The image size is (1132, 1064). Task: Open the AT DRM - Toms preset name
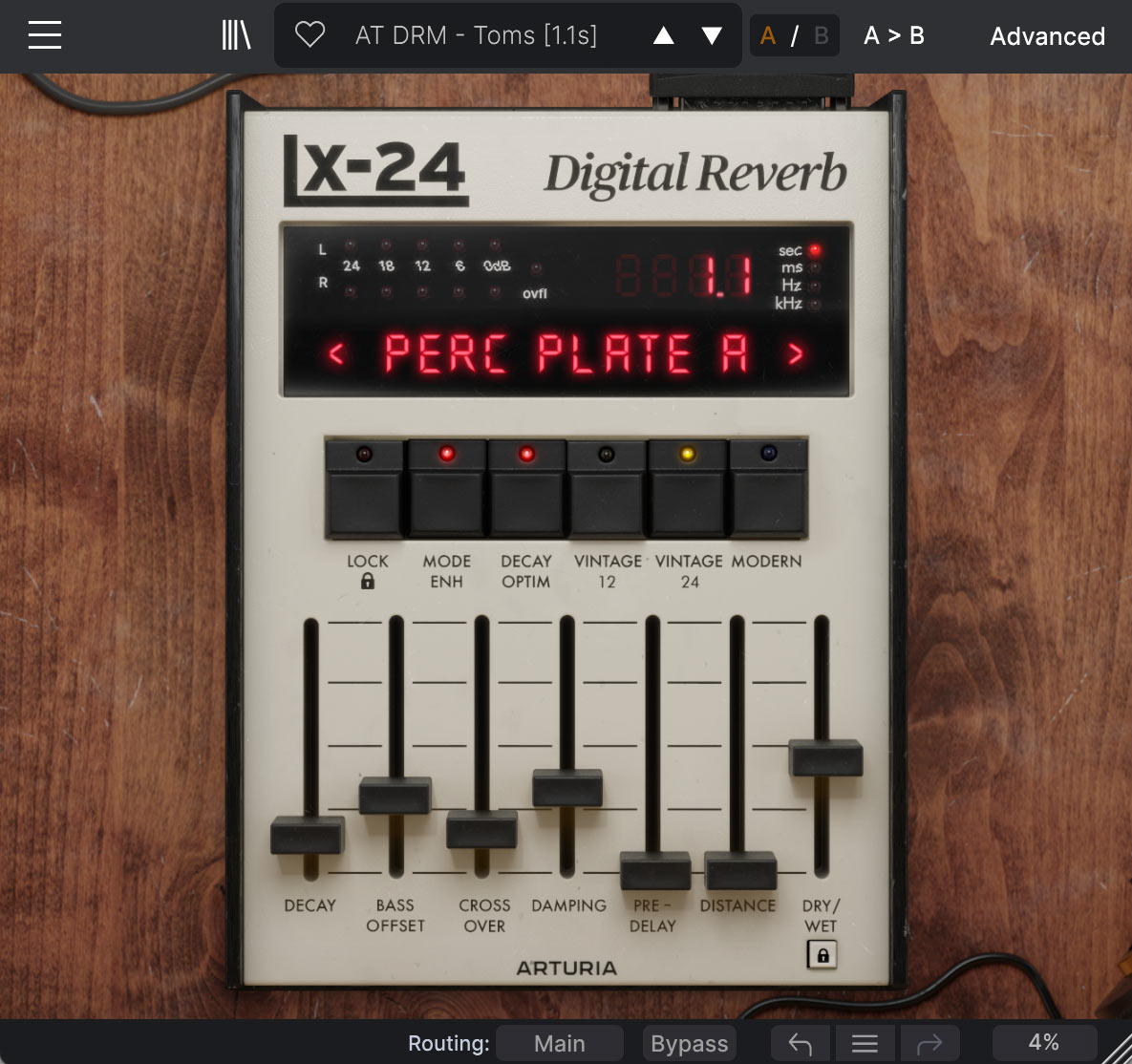pyautogui.click(x=476, y=36)
